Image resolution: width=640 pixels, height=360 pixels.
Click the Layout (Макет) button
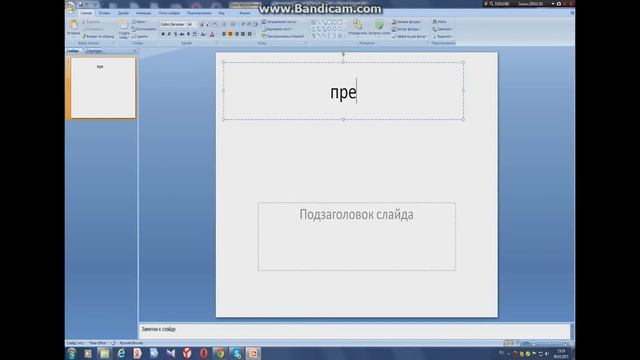coord(139,22)
